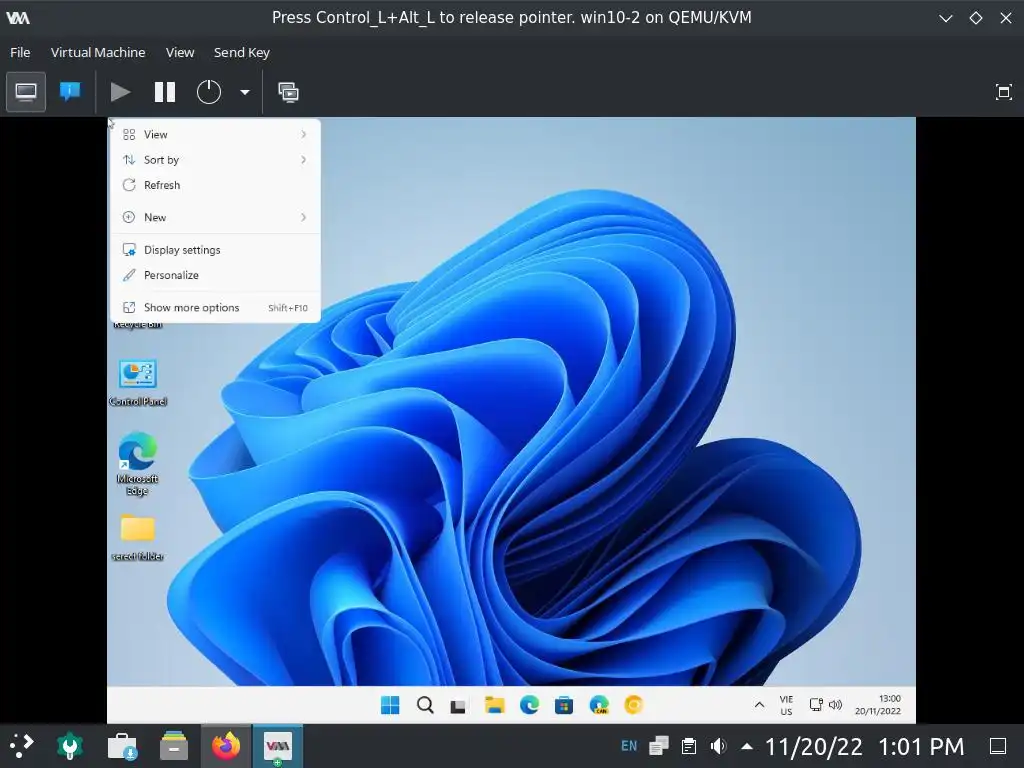Viewport: 1024px width, 768px height.
Task: Select the Microsoft Edge desktop shortcut
Action: click(138, 464)
